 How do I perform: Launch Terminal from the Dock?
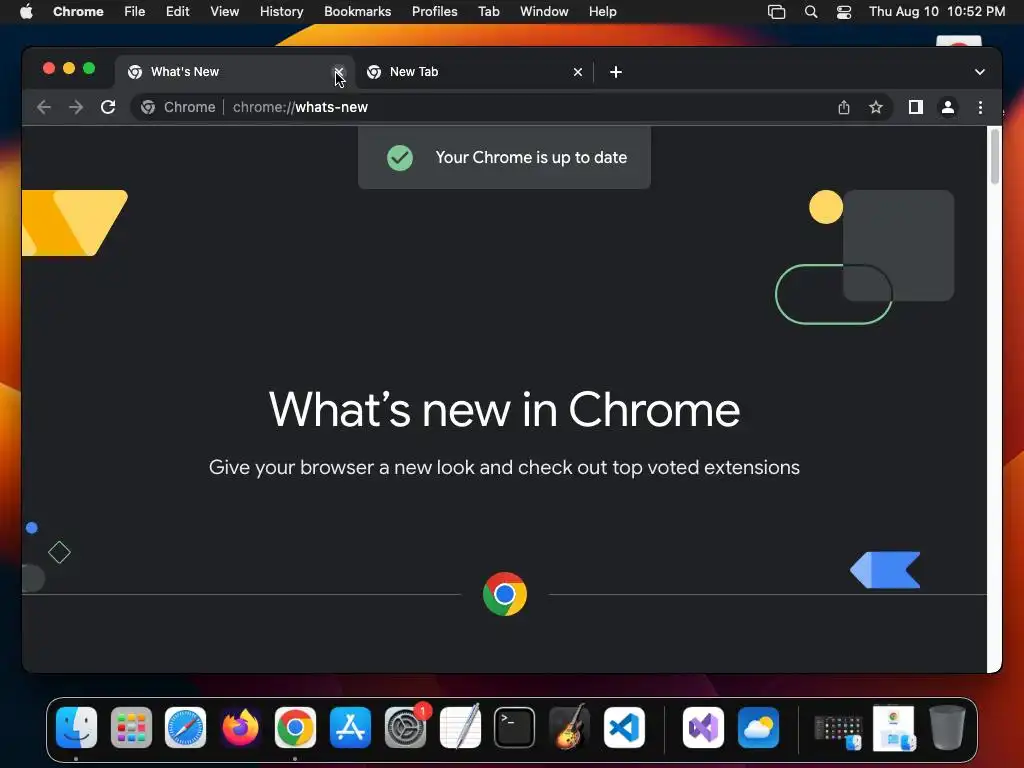pyautogui.click(x=515, y=728)
